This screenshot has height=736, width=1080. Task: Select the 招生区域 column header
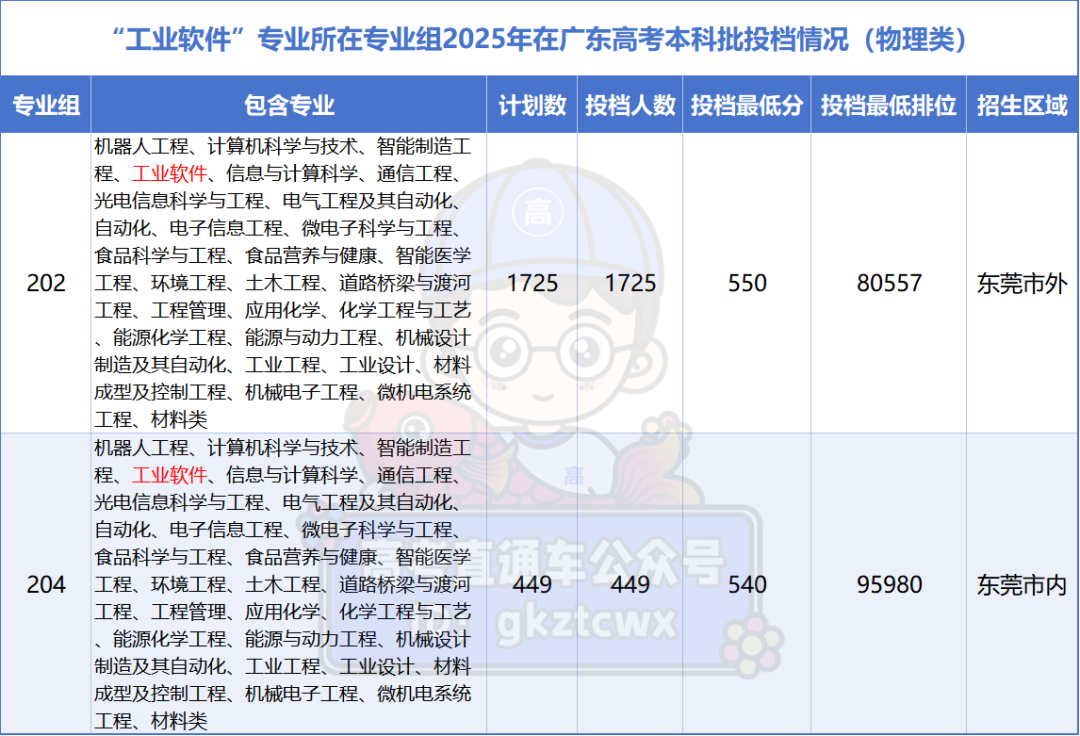coord(1022,102)
